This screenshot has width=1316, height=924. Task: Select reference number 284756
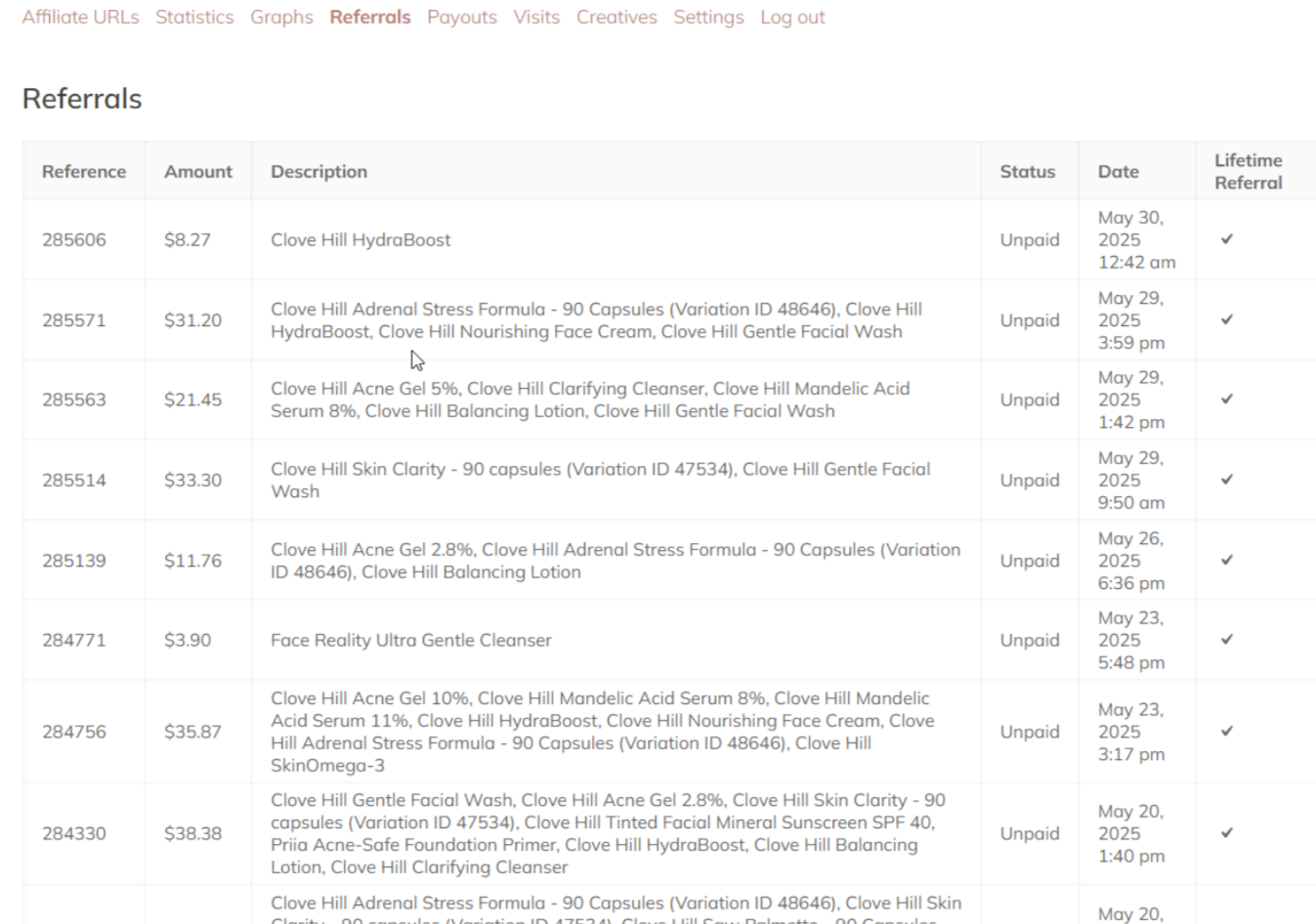[74, 732]
